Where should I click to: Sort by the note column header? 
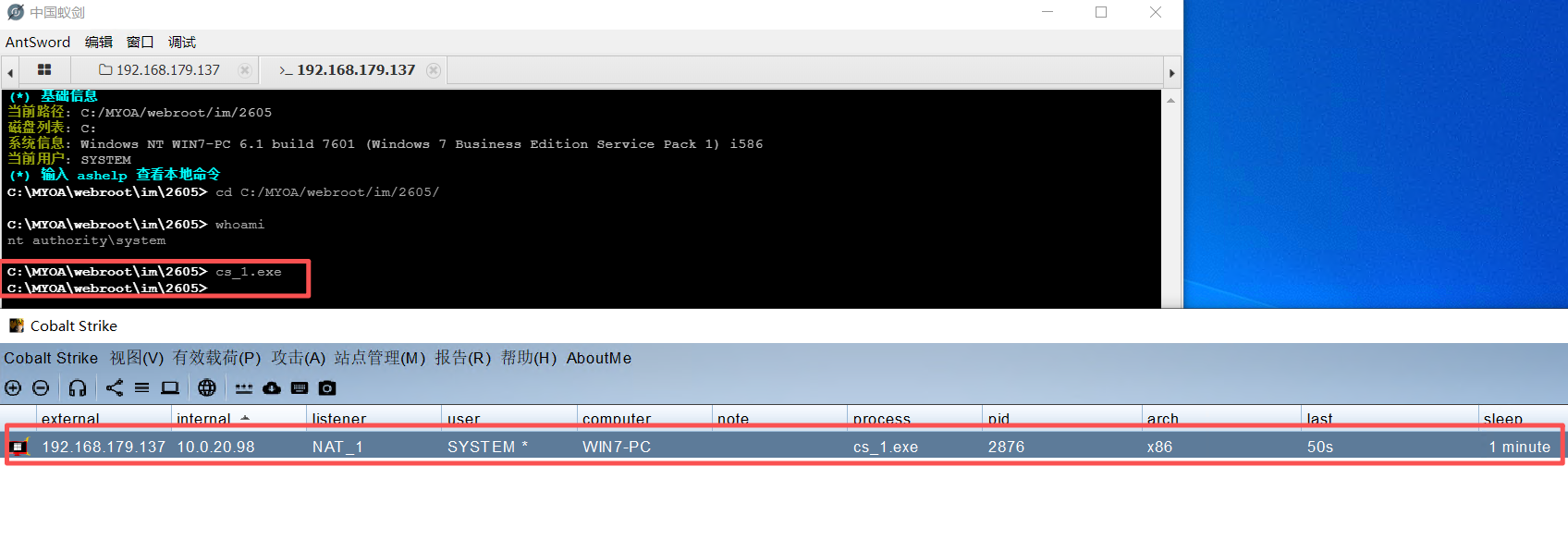tap(779, 417)
